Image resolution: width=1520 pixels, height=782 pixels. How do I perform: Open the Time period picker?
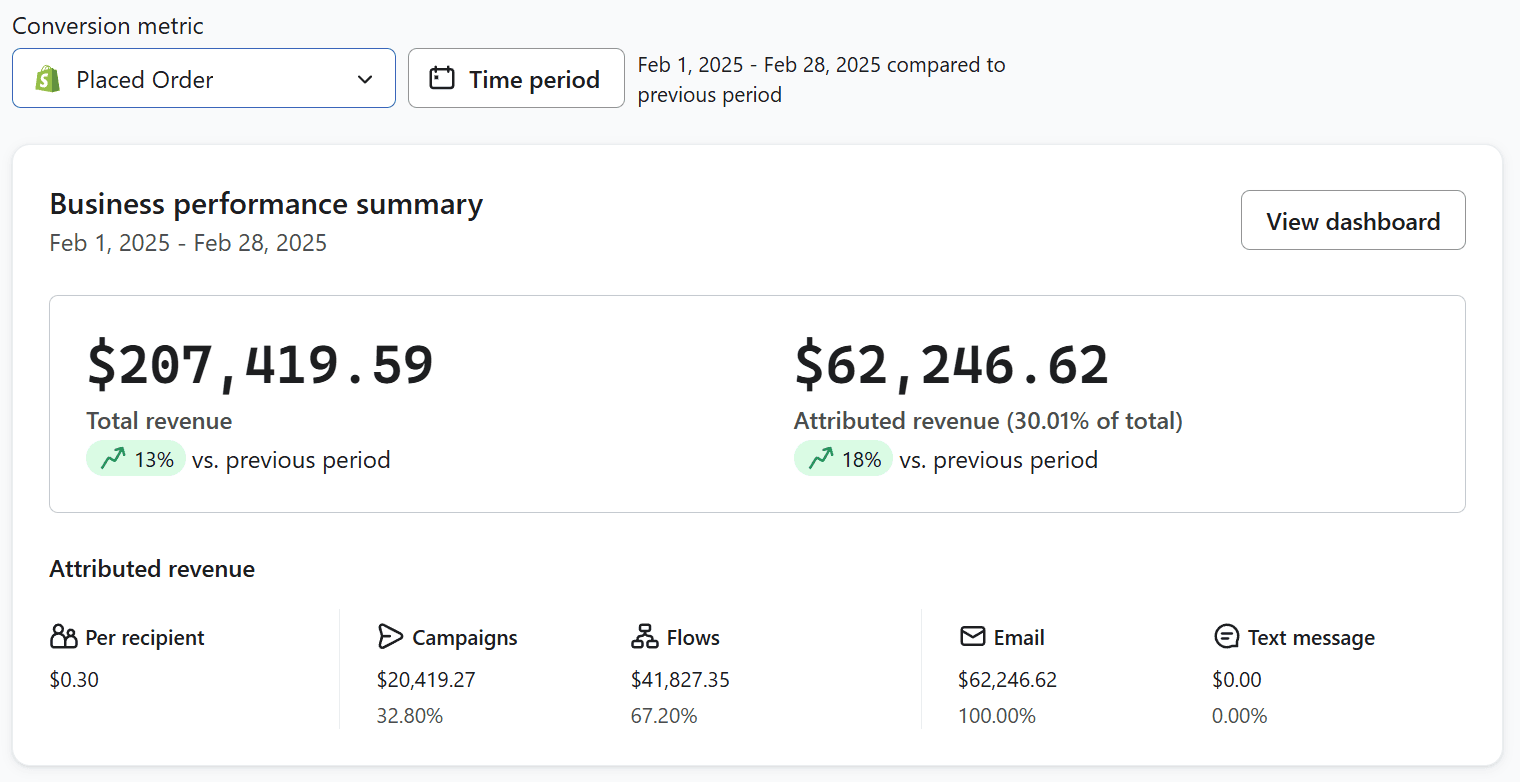pyautogui.click(x=516, y=78)
